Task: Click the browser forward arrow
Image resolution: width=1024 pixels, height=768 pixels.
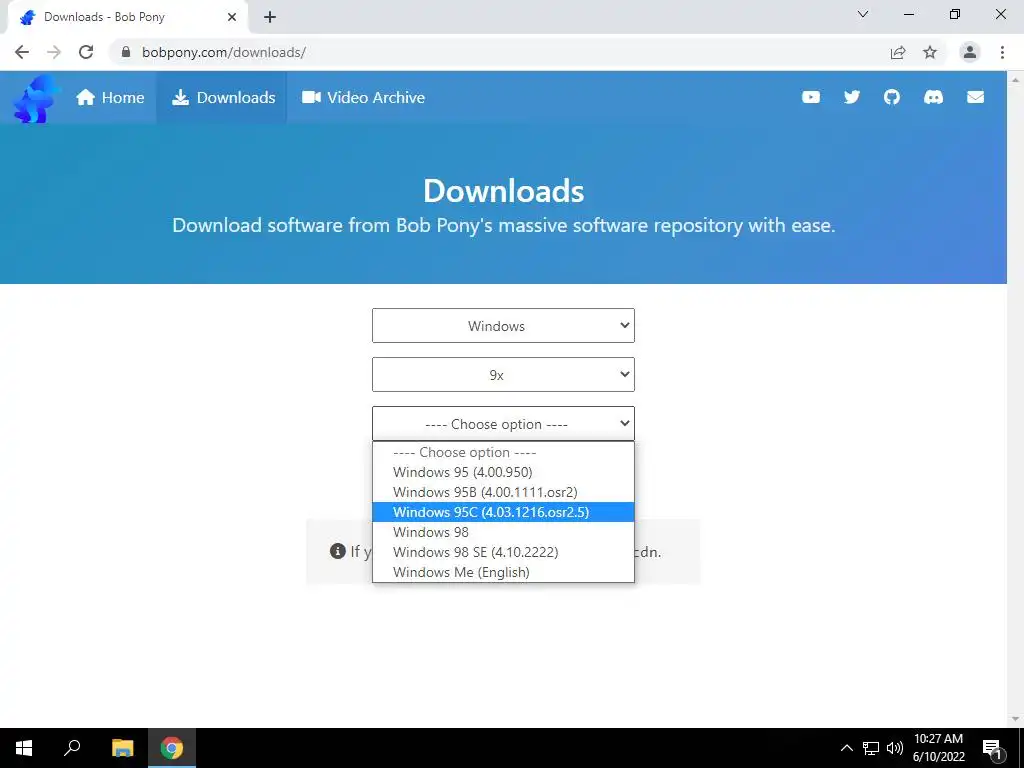Action: (54, 52)
